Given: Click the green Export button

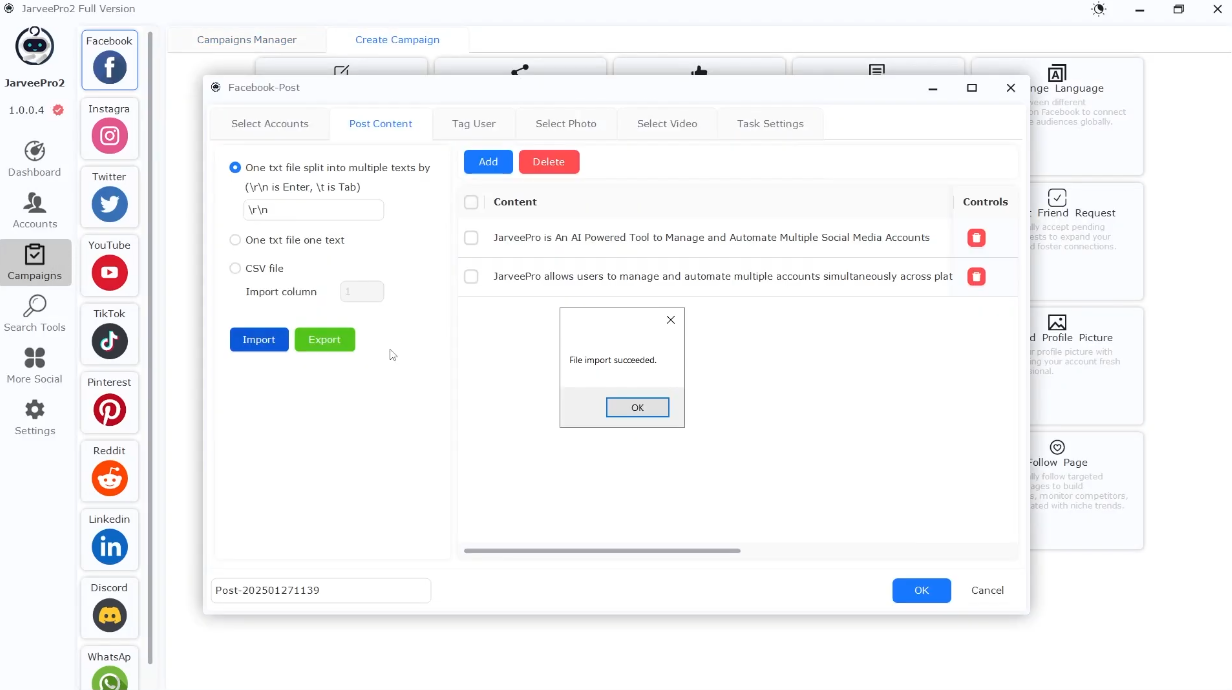Looking at the screenshot, I should pos(324,340).
